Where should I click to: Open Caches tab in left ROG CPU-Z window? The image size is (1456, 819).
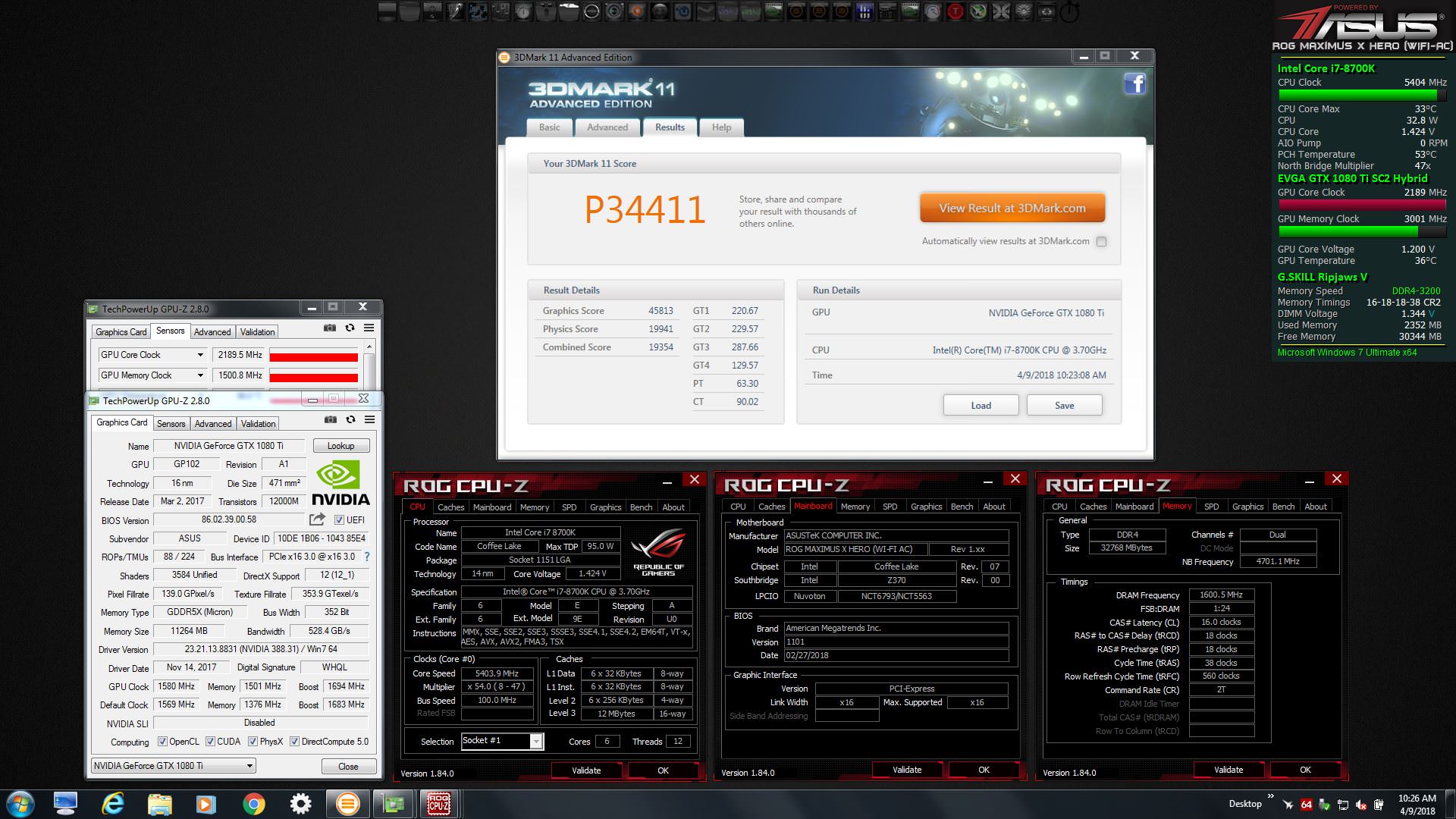tap(450, 507)
